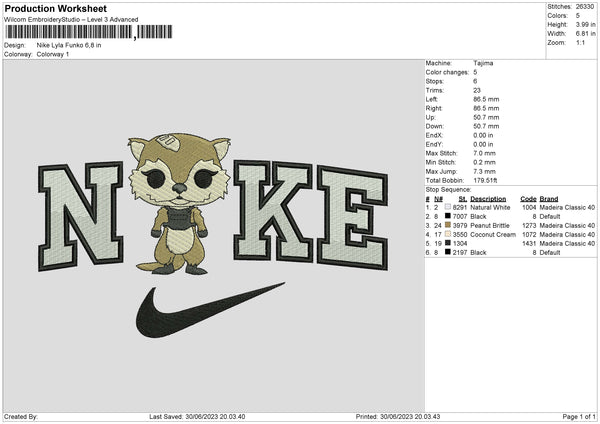Screen dimensions: 600x424
Task: Select the dark gray swatch for code 1431
Action: point(447,243)
